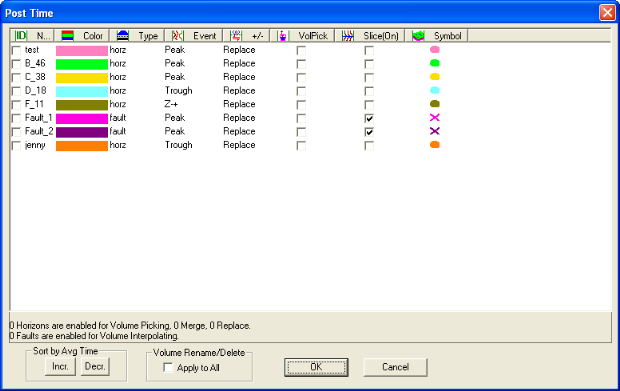Uncheck Slice(On) for Fault_2

pyautogui.click(x=369, y=132)
